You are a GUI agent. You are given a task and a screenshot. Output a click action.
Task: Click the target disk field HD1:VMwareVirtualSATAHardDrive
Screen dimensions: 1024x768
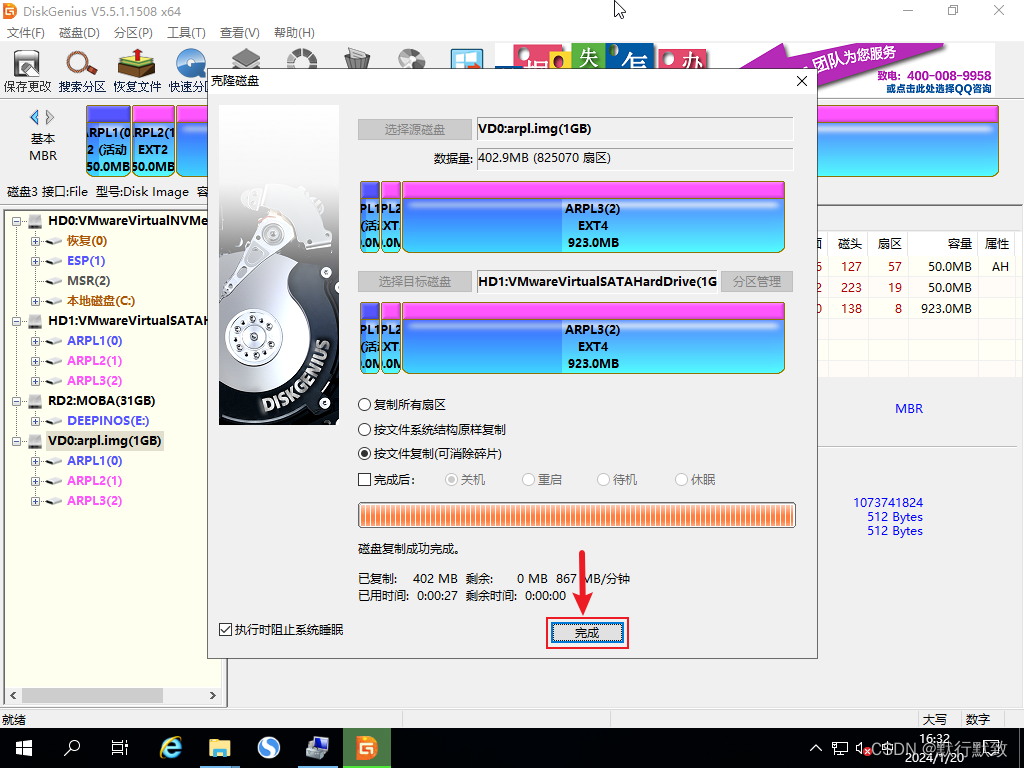pyautogui.click(x=598, y=281)
